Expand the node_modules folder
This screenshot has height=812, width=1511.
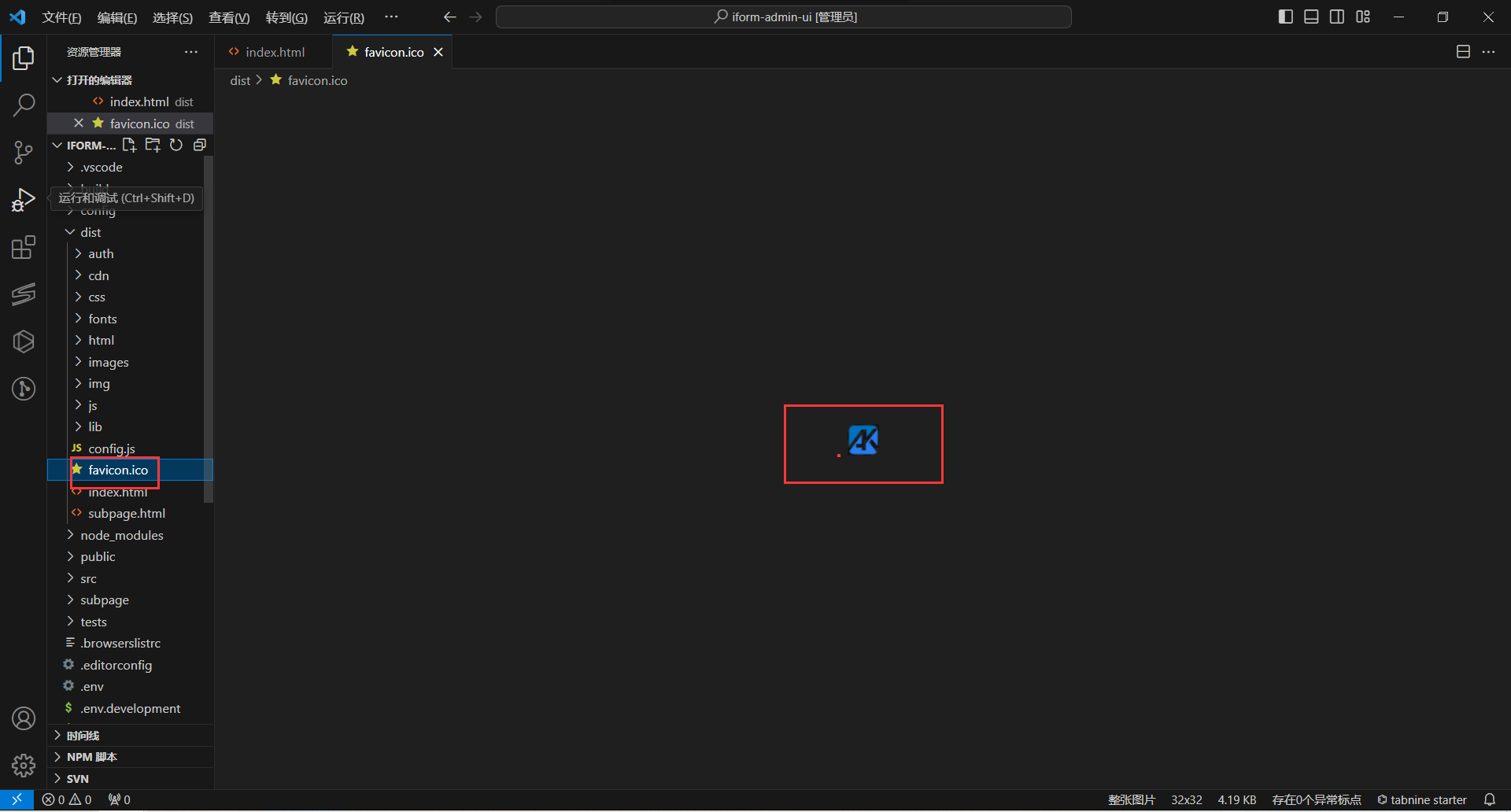click(121, 535)
